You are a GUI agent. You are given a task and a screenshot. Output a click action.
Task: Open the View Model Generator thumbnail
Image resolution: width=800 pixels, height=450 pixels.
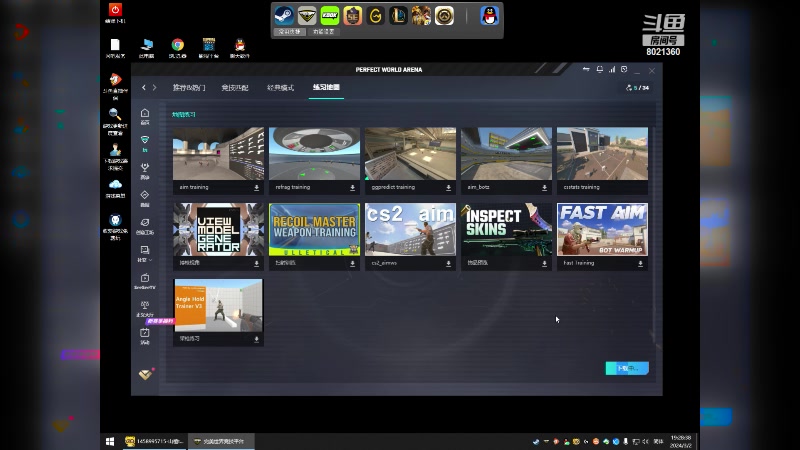[x=218, y=230]
